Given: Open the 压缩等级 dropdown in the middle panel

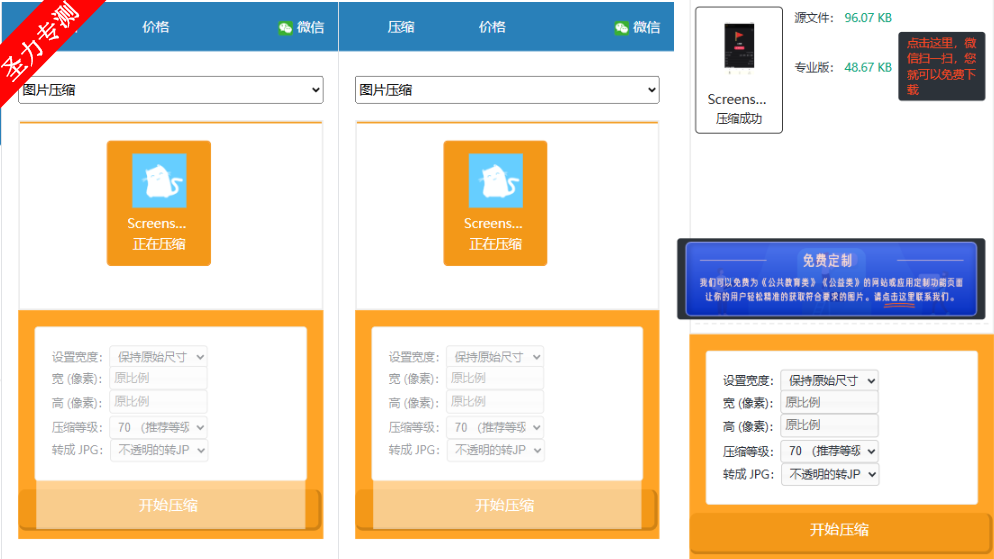Looking at the screenshot, I should (x=495, y=427).
